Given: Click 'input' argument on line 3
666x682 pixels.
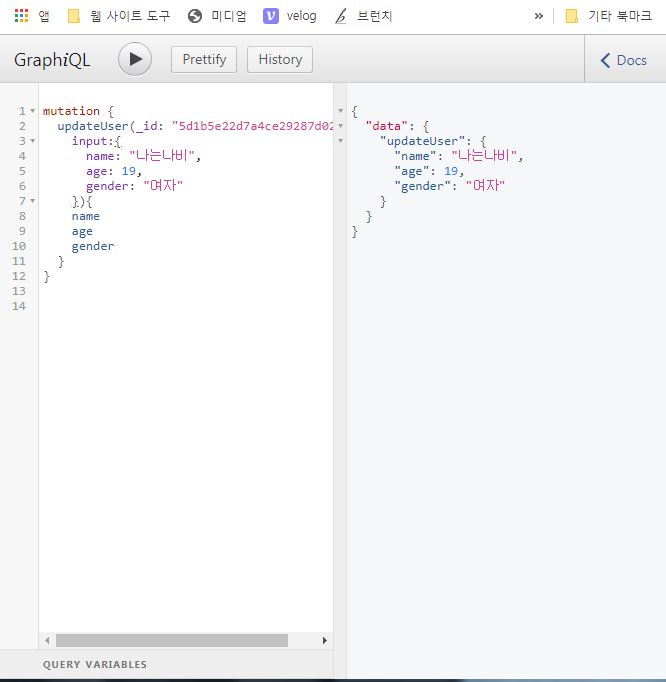Looking at the screenshot, I should (x=90, y=141).
